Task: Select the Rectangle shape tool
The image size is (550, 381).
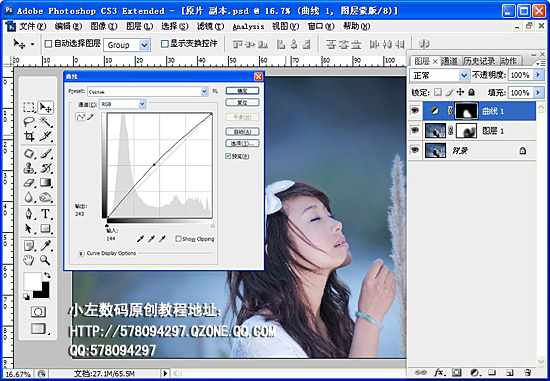Action: pos(46,228)
